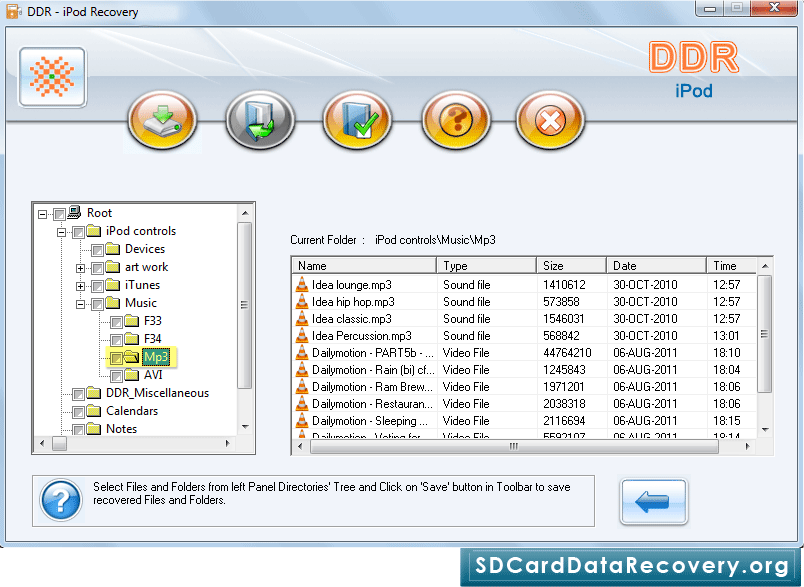Click the VLC icon beside Dailymotion - Ram Brew
Screen dimensions: 804x587
coord(302,386)
